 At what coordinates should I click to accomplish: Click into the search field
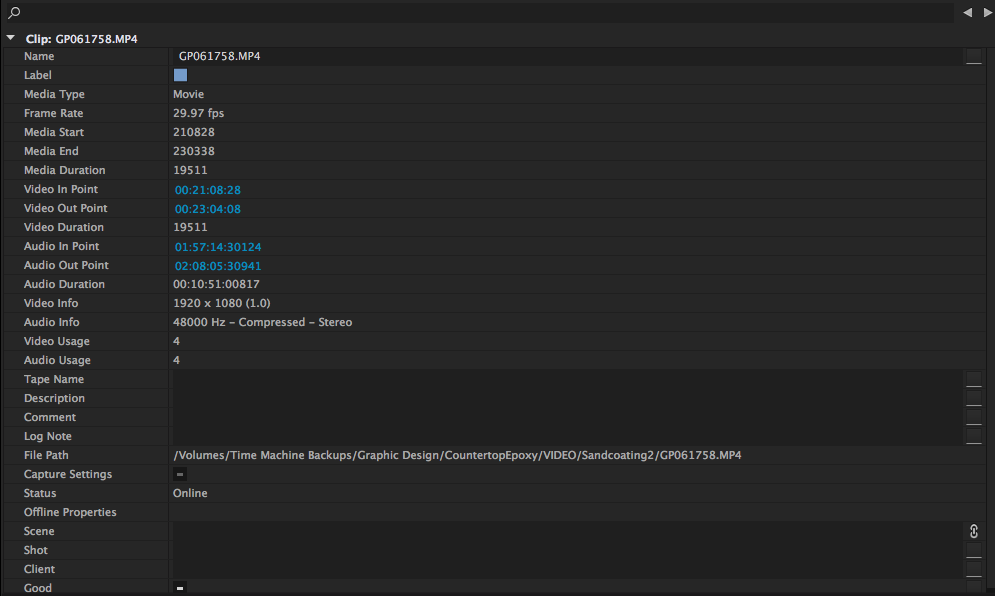pyautogui.click(x=489, y=12)
